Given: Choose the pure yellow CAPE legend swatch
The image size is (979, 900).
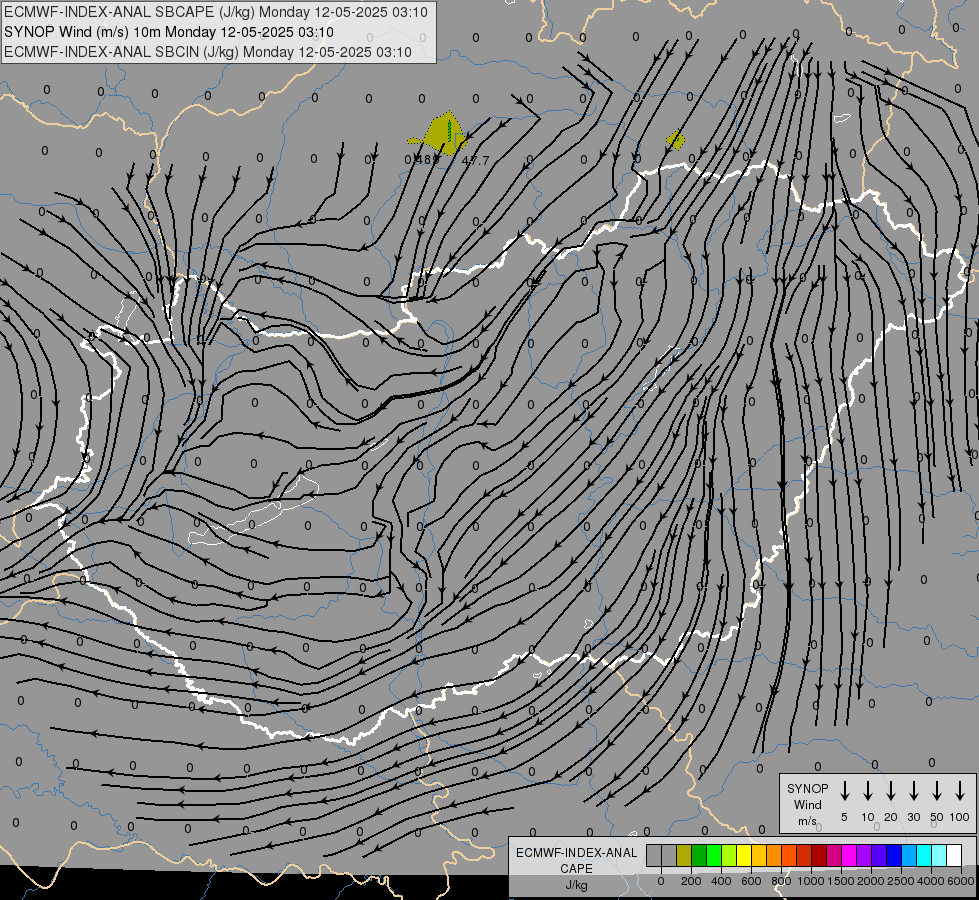Looking at the screenshot, I should (x=744, y=856).
